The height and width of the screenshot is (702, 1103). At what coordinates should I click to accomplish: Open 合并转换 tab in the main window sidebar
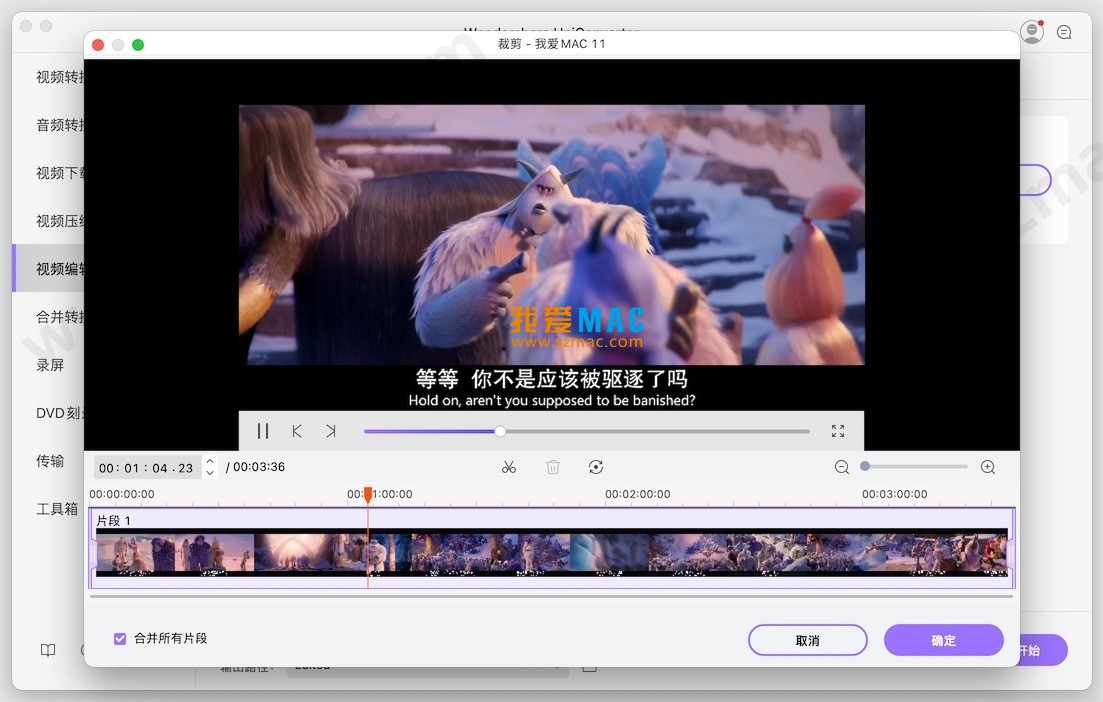click(60, 317)
